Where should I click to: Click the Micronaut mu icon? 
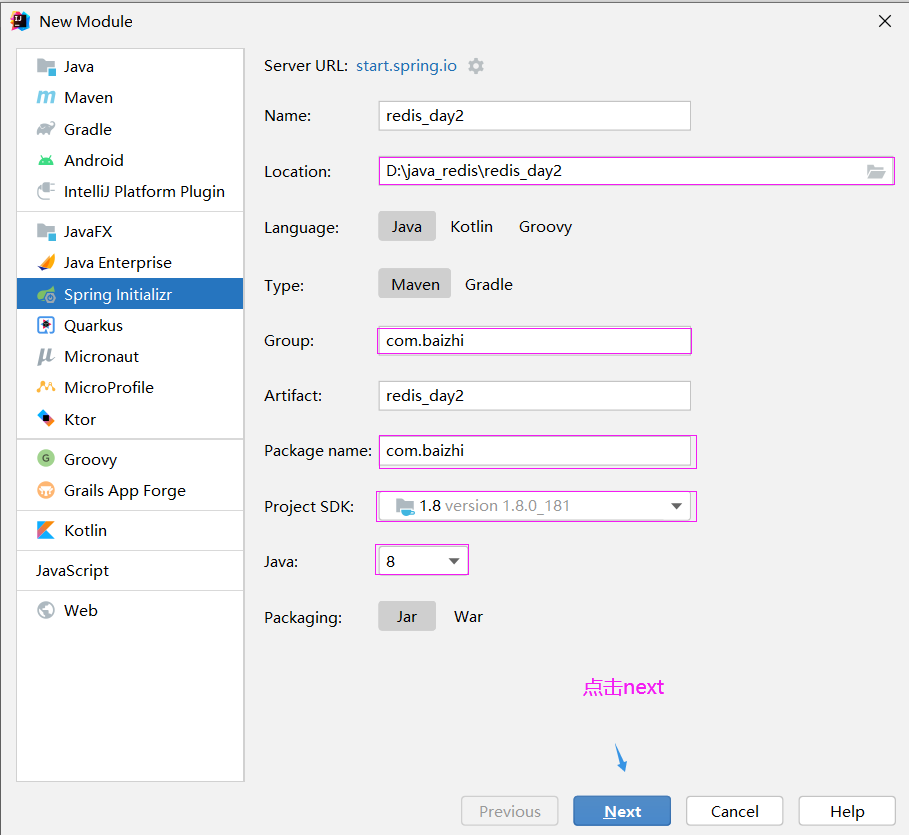click(46, 357)
